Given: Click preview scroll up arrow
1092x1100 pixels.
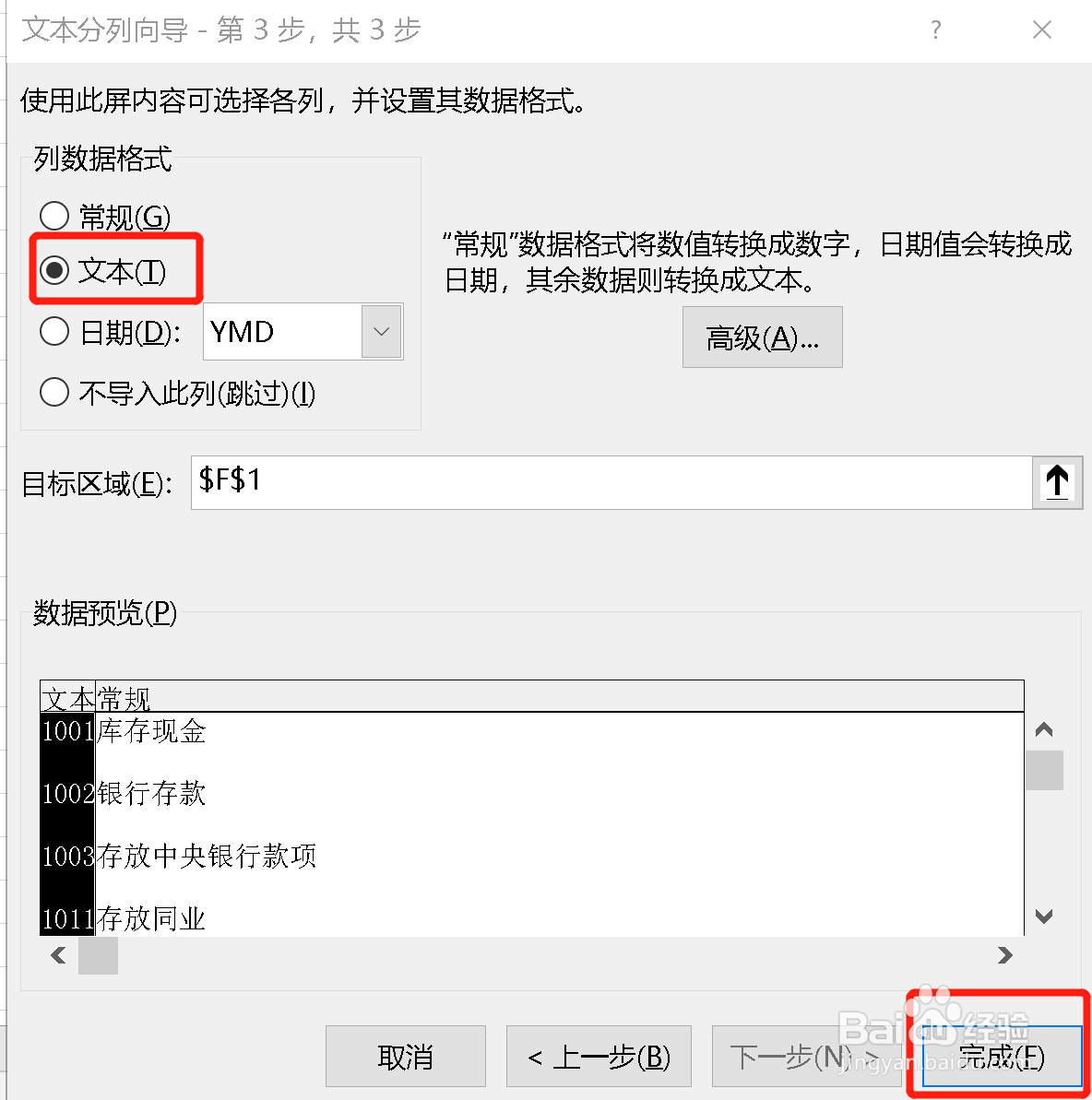Looking at the screenshot, I should coord(1043,729).
